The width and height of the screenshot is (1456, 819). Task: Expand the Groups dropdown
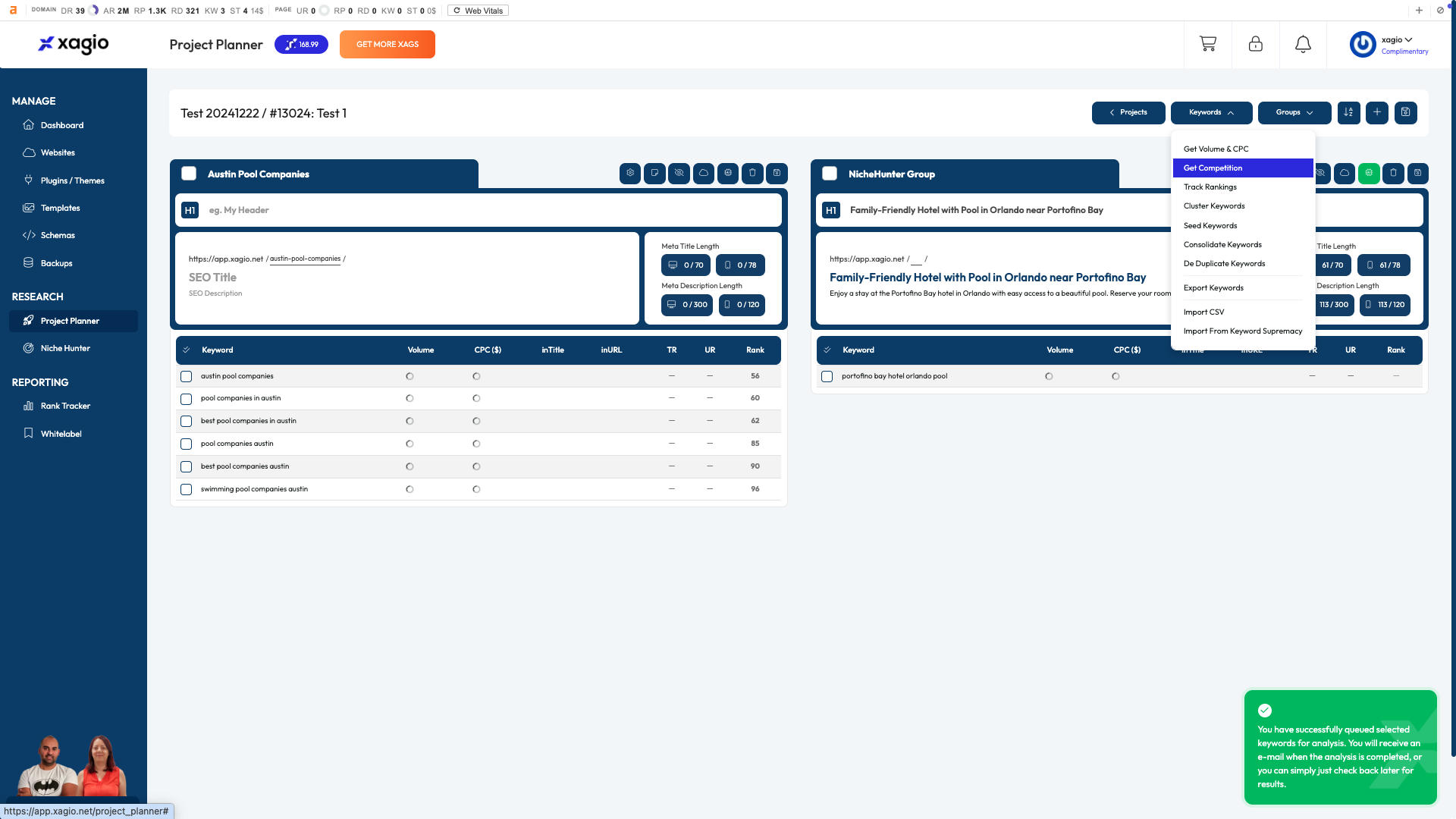[1294, 113]
